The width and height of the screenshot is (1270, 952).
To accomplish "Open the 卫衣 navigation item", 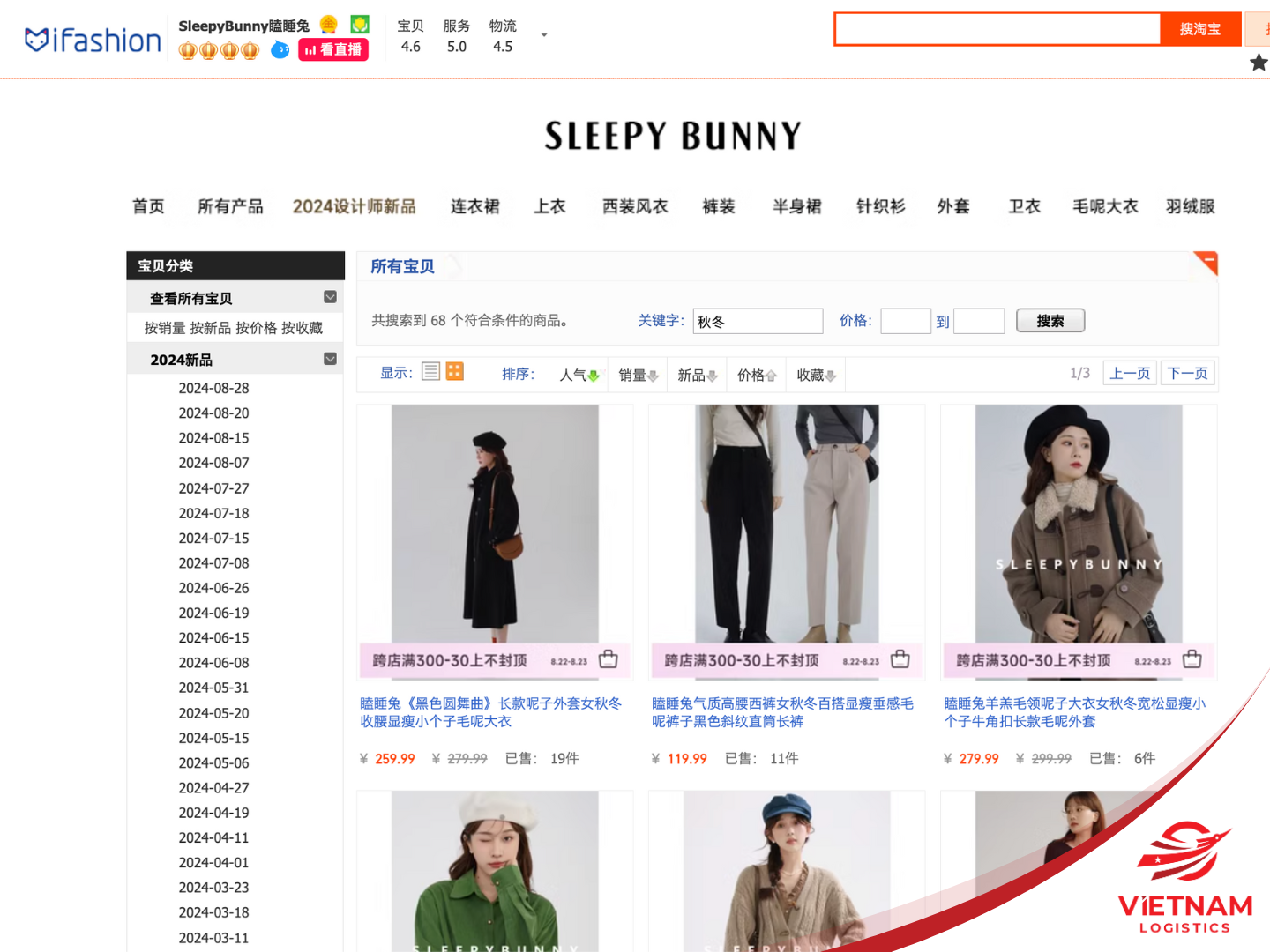I will (1025, 206).
